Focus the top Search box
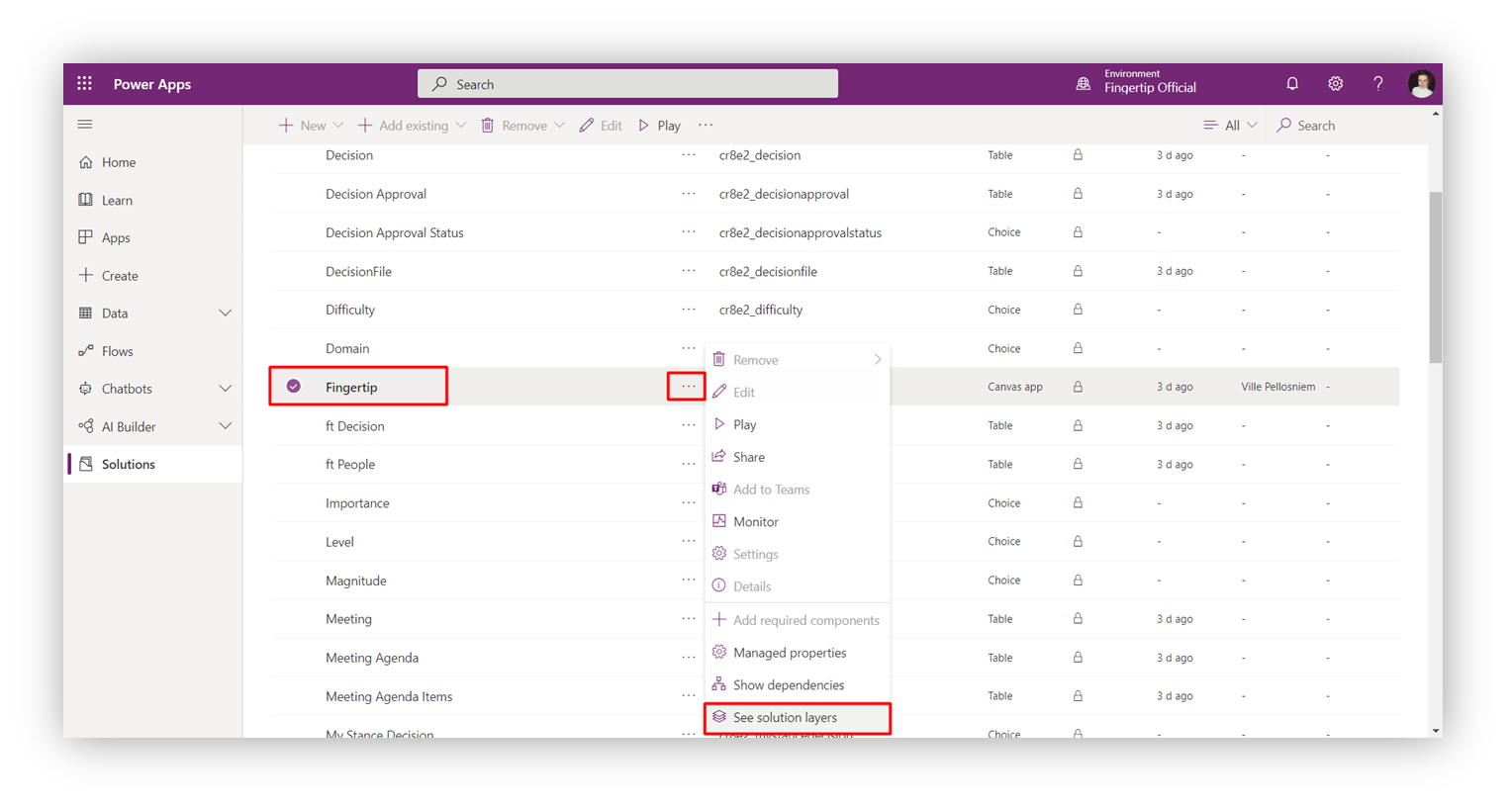Viewport: 1512px width, 807px height. [x=627, y=84]
